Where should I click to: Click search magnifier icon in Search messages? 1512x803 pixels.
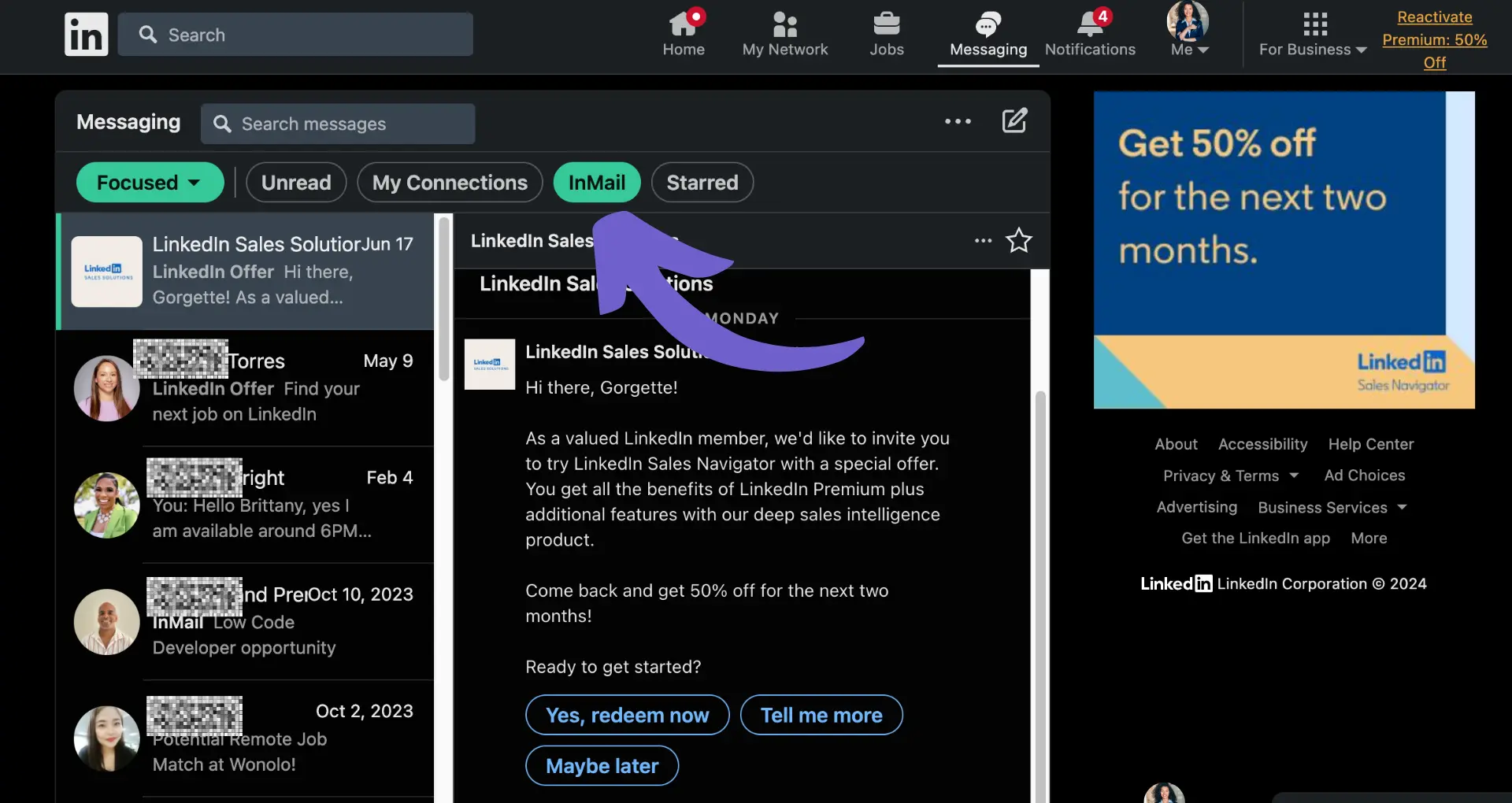222,124
